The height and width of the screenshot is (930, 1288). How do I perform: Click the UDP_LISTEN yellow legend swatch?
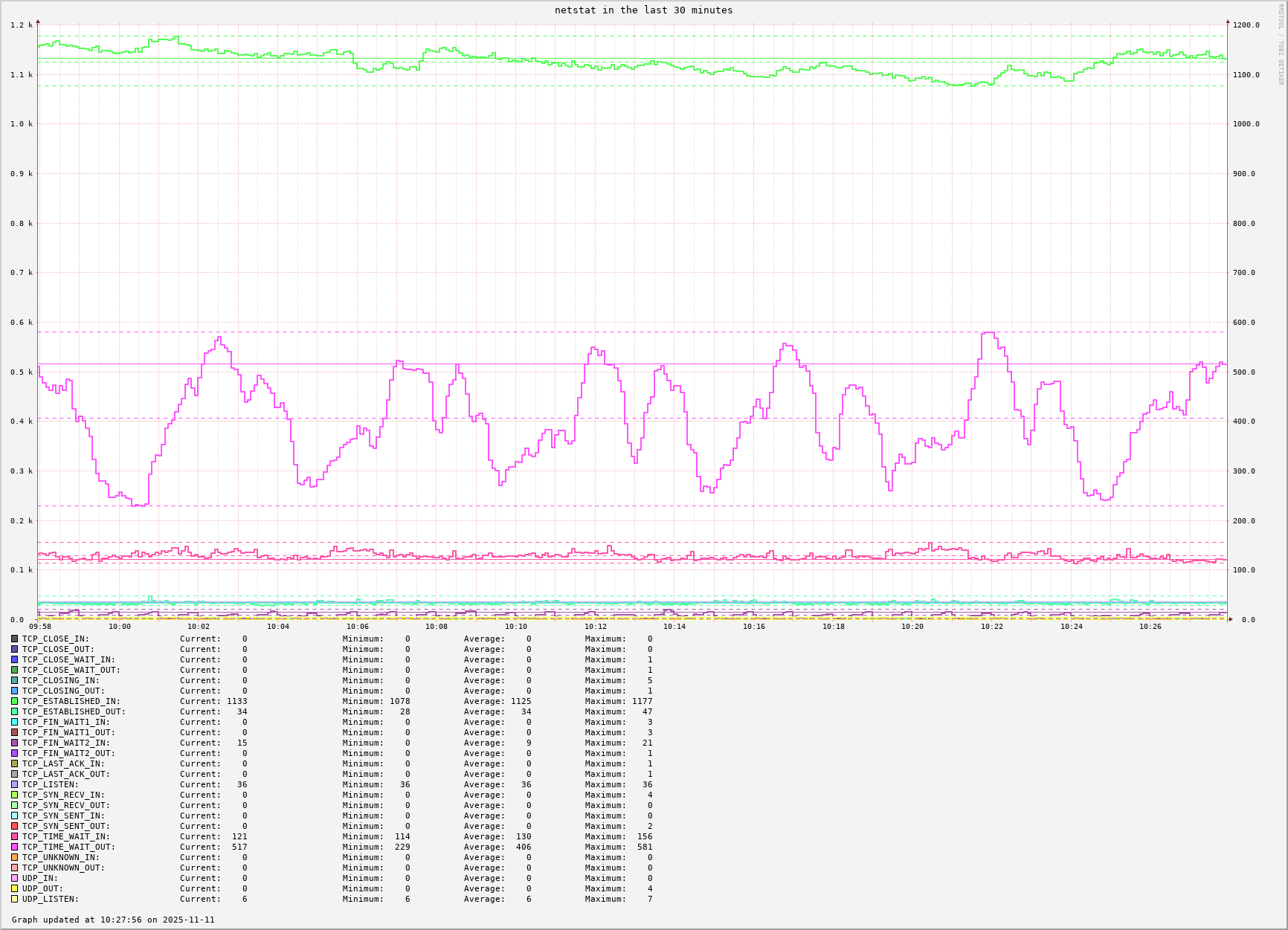[15, 899]
